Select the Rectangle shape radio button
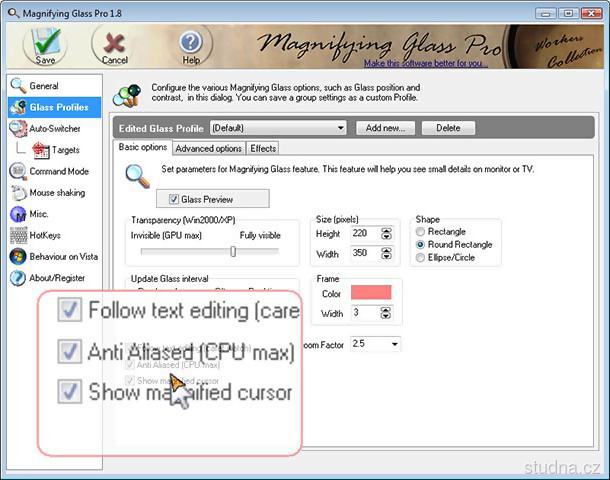 (x=420, y=231)
